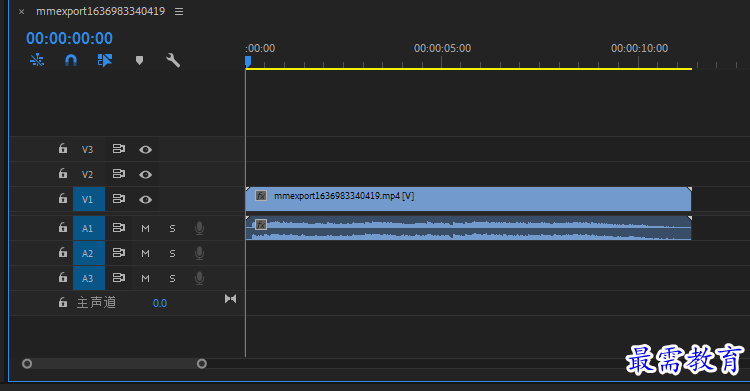This screenshot has width=750, height=391.
Task: Click the lock icon on V2 track
Action: 63,173
